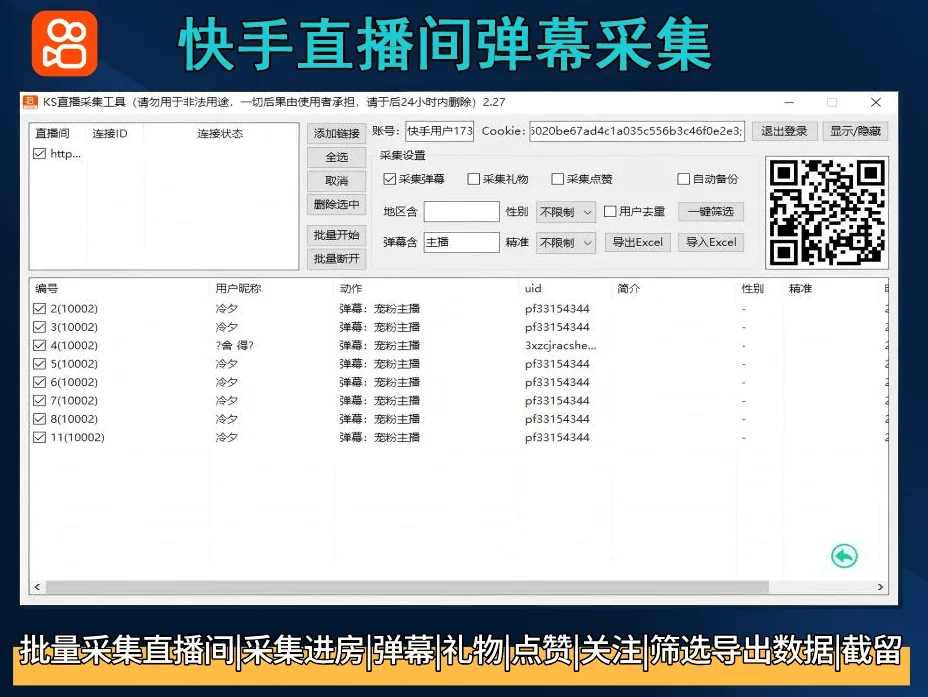928x697 pixels.
Task: Click the 账号 input field
Action: pos(440,131)
